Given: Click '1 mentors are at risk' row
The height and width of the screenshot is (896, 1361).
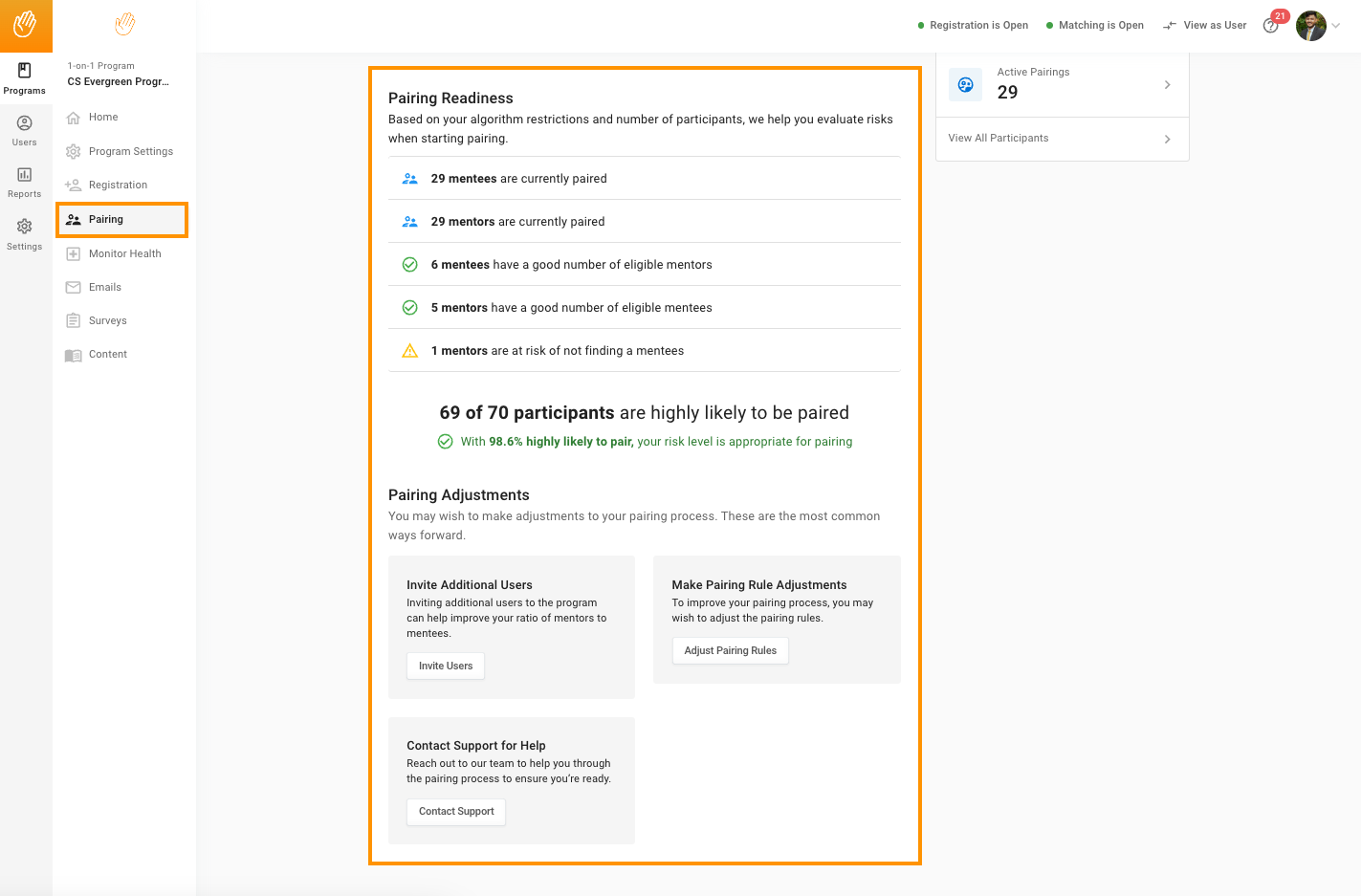Looking at the screenshot, I should pyautogui.click(x=645, y=350).
